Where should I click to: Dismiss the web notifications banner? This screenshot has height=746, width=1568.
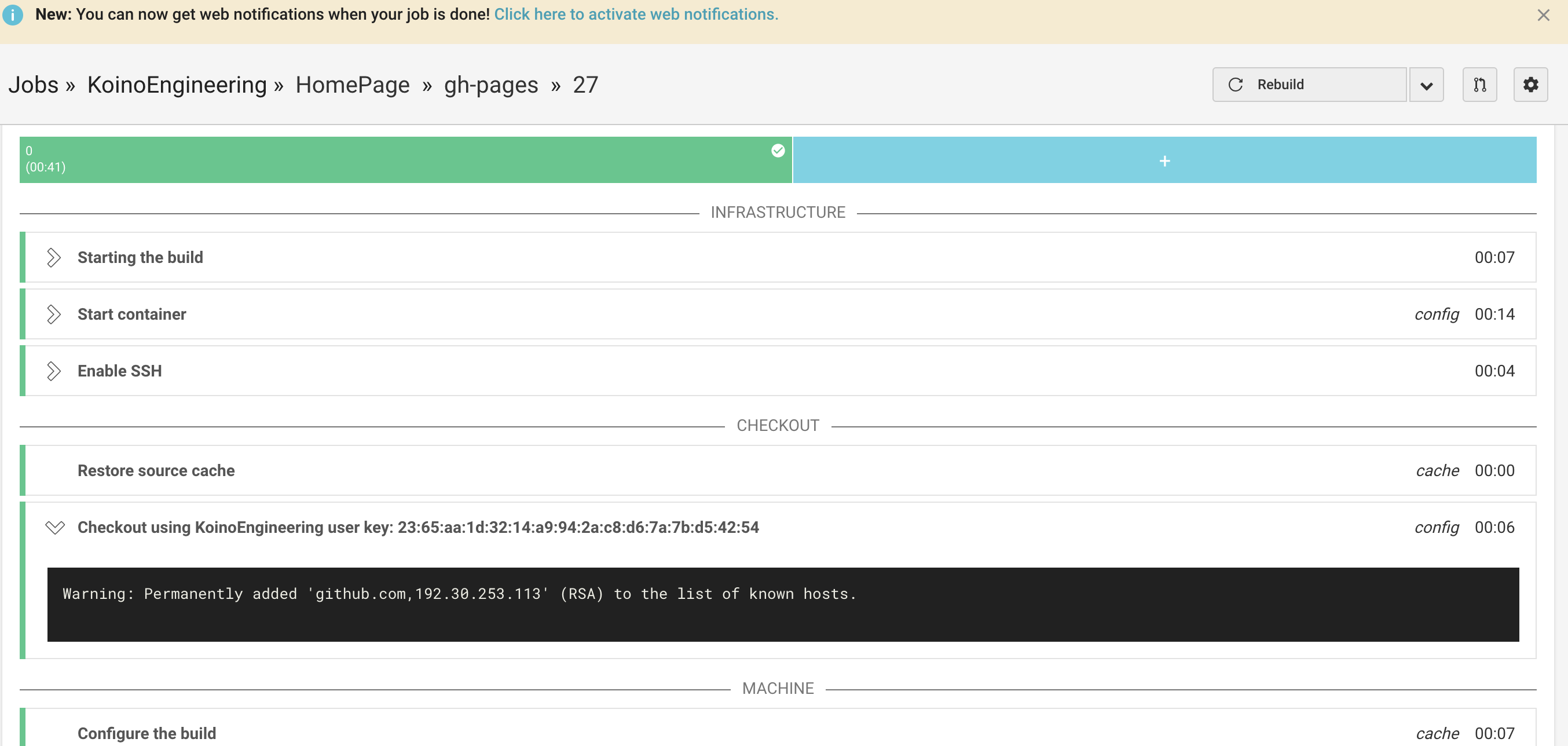tap(1543, 15)
